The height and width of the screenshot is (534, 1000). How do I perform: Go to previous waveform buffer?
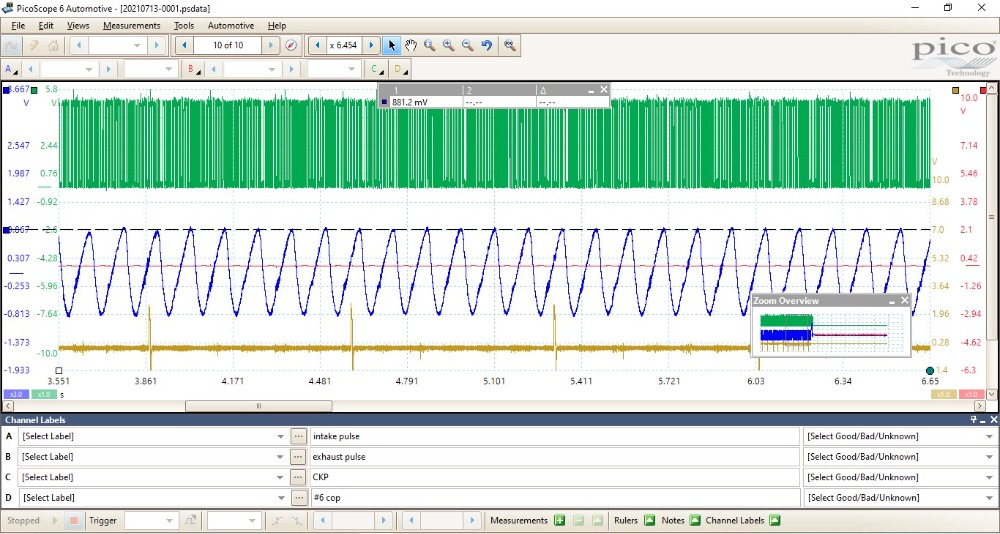click(x=184, y=45)
